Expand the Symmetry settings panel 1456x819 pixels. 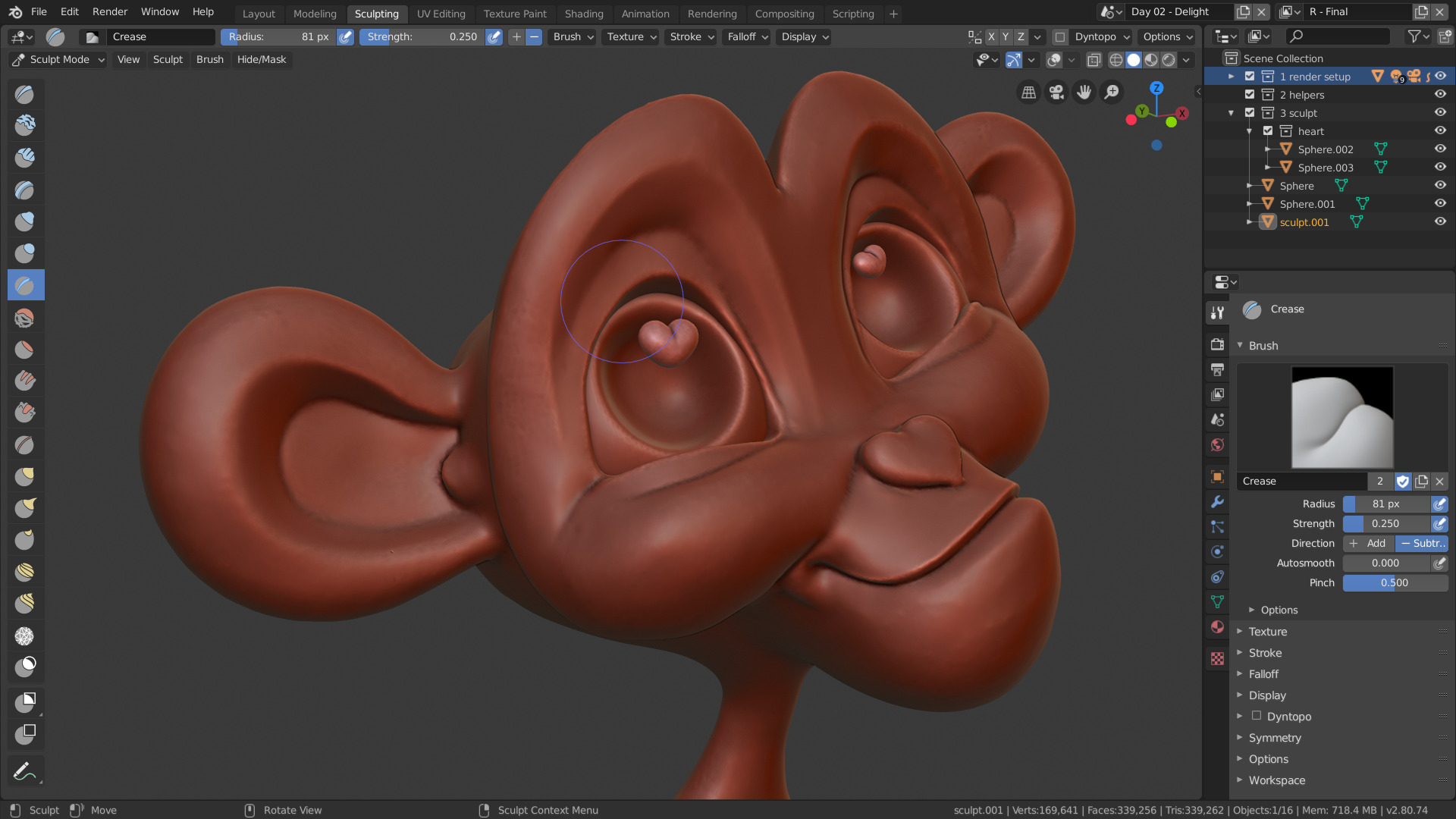click(x=1274, y=737)
